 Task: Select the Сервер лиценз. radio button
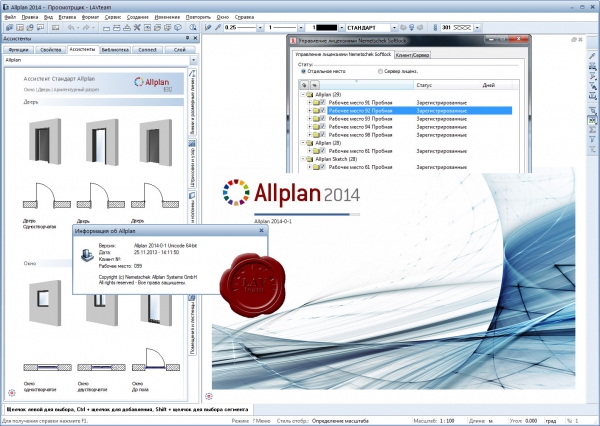tap(380, 71)
